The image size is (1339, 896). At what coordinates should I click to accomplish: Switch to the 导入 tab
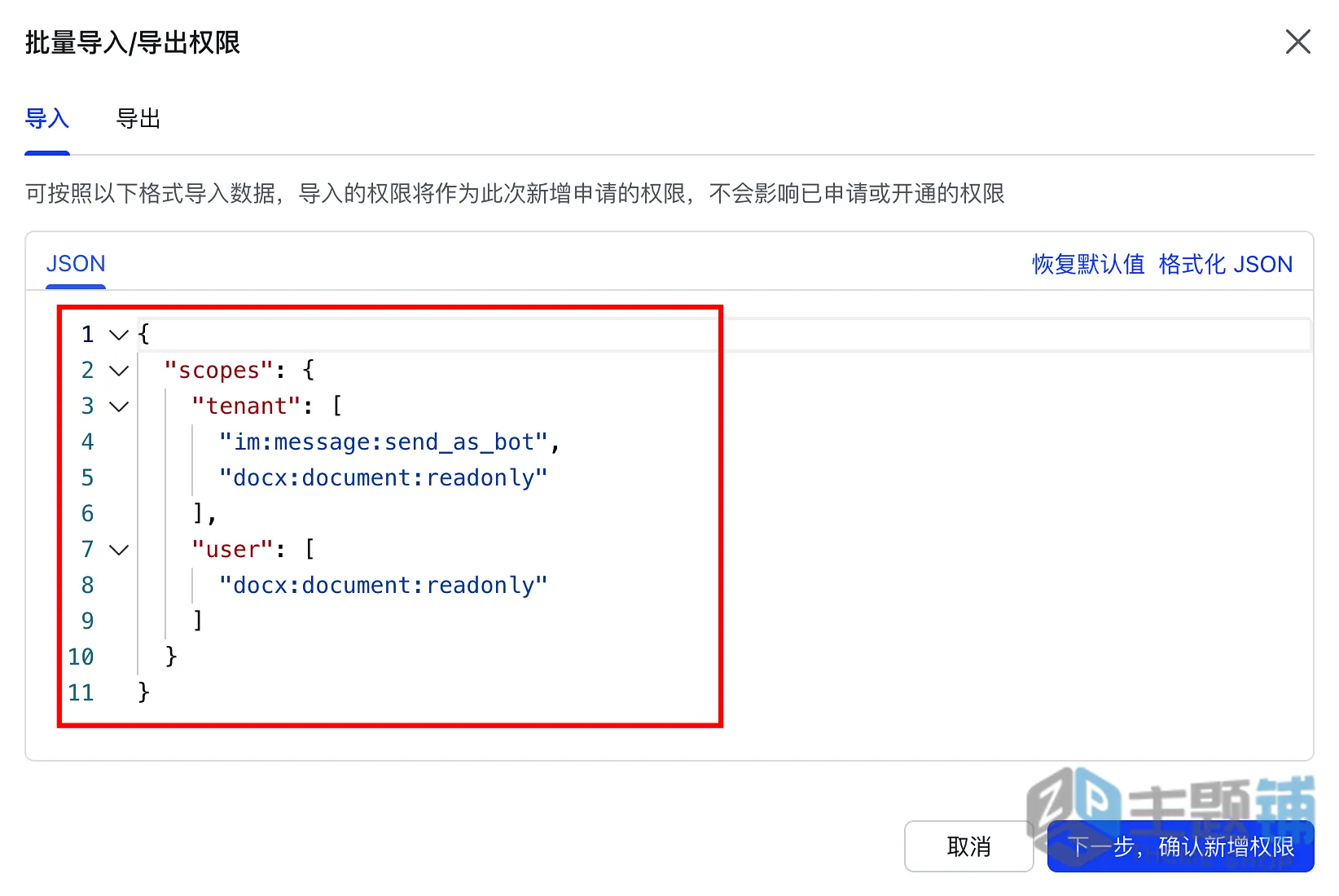tap(47, 119)
